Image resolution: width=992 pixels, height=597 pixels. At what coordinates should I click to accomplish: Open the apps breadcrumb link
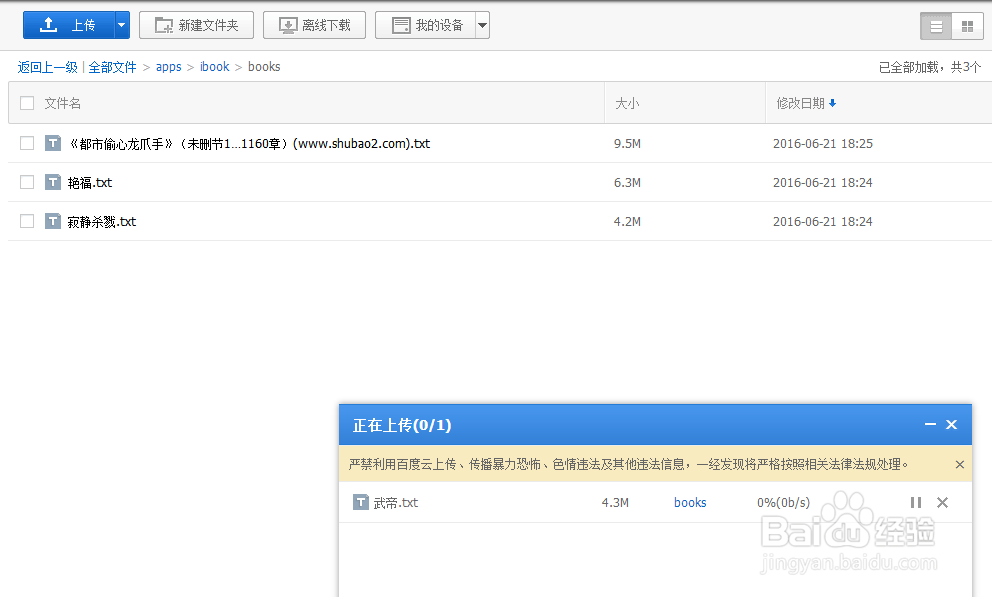(168, 67)
